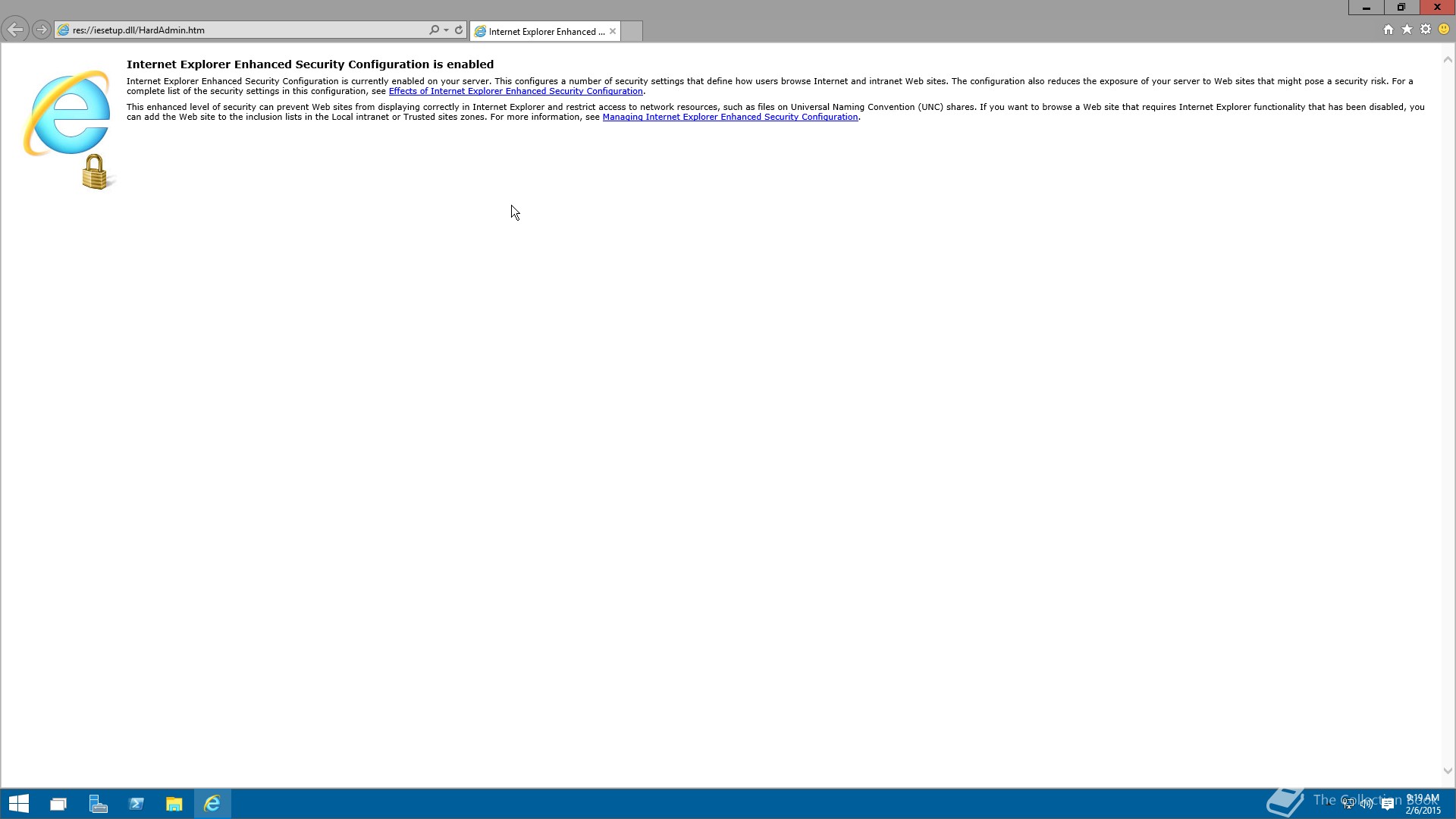Click the heading 'Internet Explorer Enhanced Security Configuration is enabled'

310,64
